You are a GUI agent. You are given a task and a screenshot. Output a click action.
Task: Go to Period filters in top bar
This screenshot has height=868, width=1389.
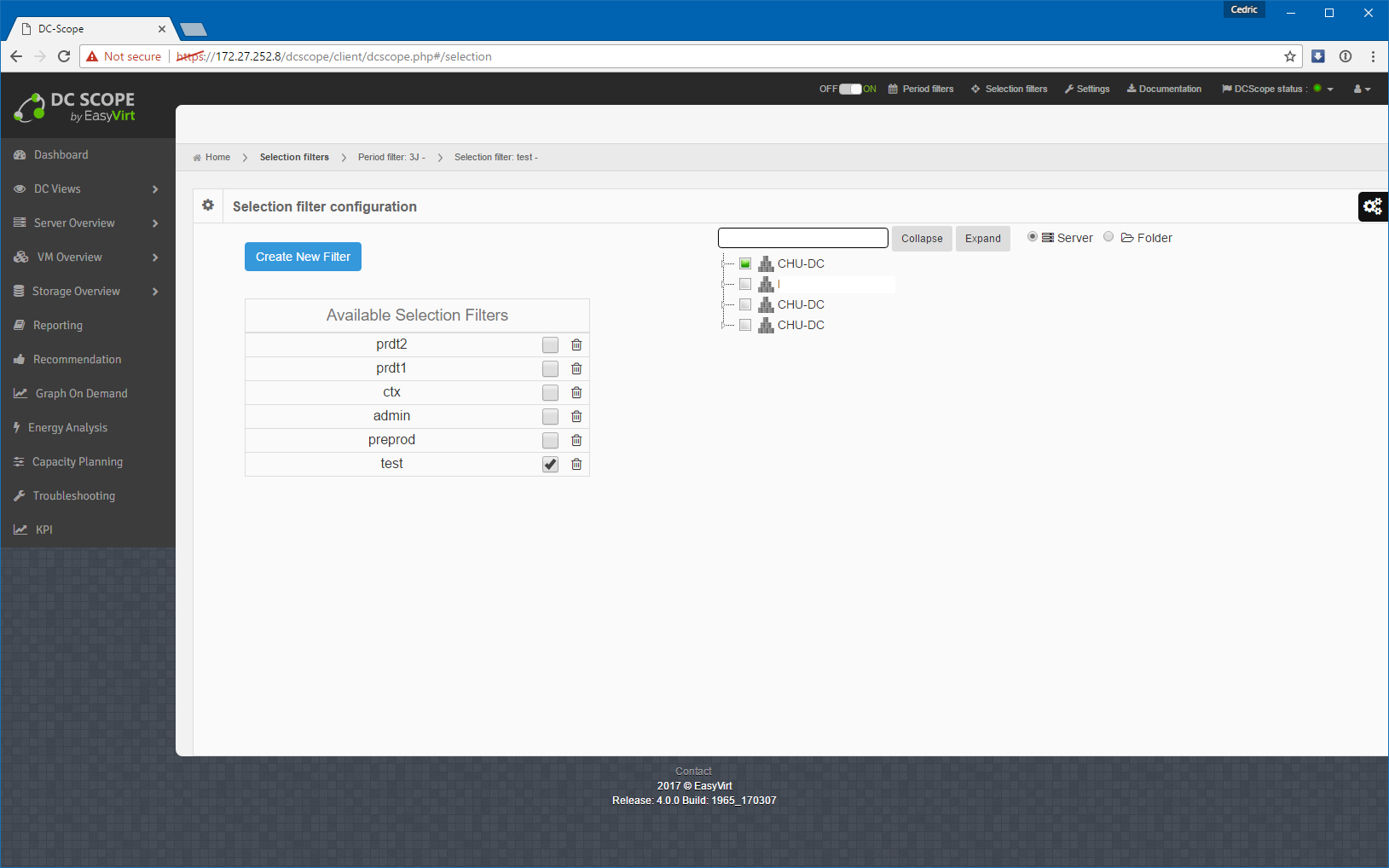pyautogui.click(x=921, y=89)
